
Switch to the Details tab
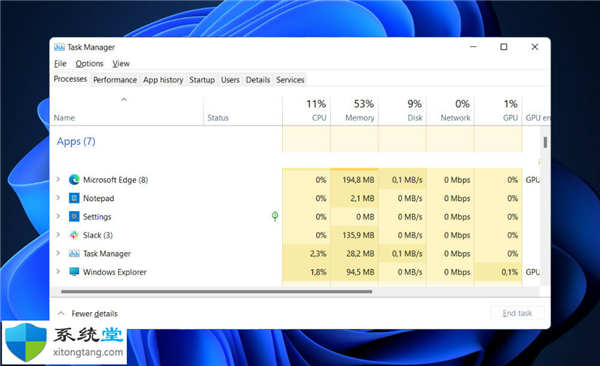pyautogui.click(x=258, y=80)
